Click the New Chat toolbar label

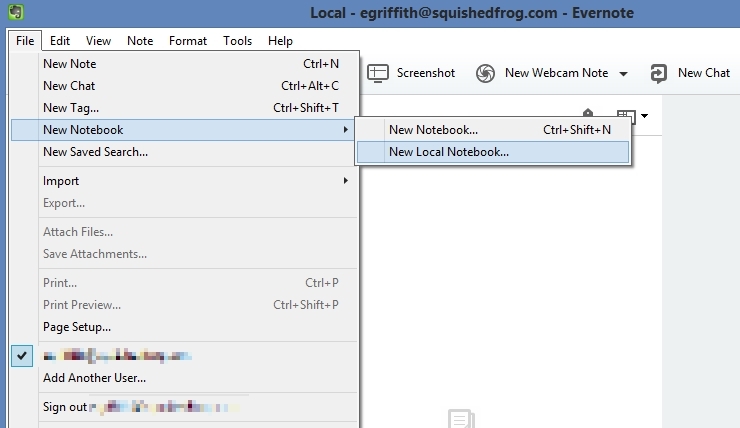(704, 73)
